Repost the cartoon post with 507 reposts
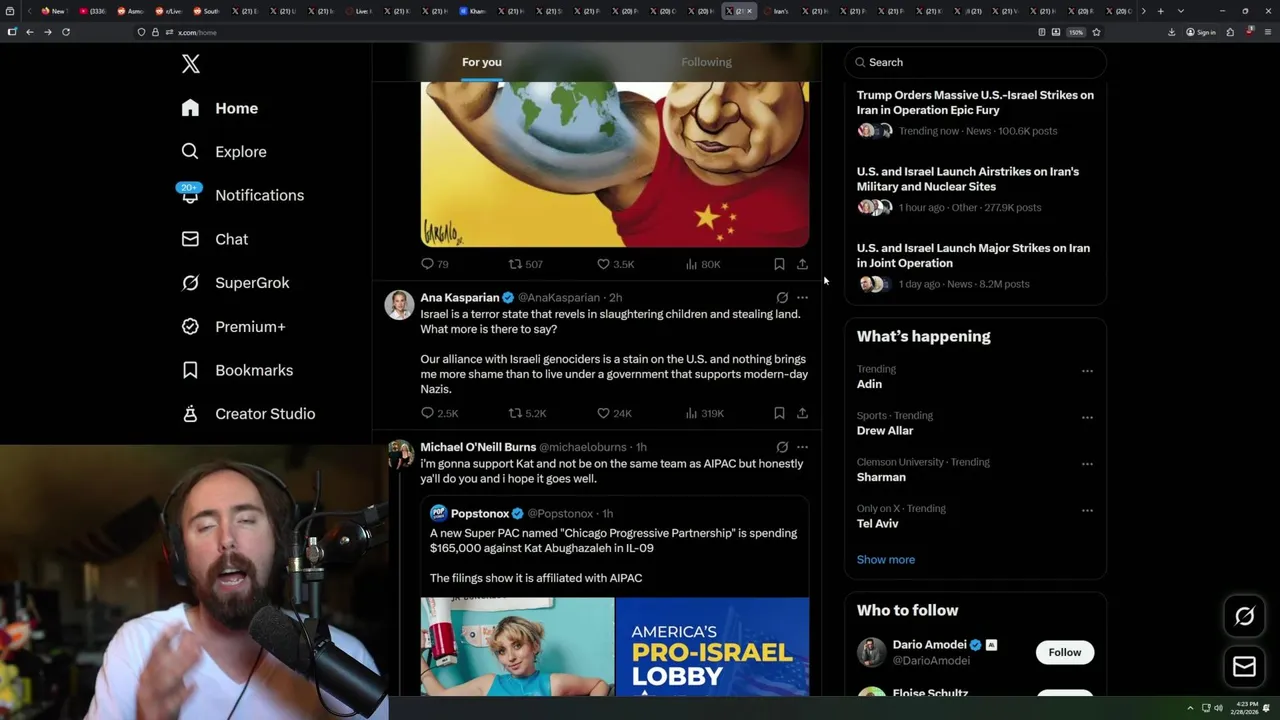The width and height of the screenshot is (1280, 720). point(525,264)
